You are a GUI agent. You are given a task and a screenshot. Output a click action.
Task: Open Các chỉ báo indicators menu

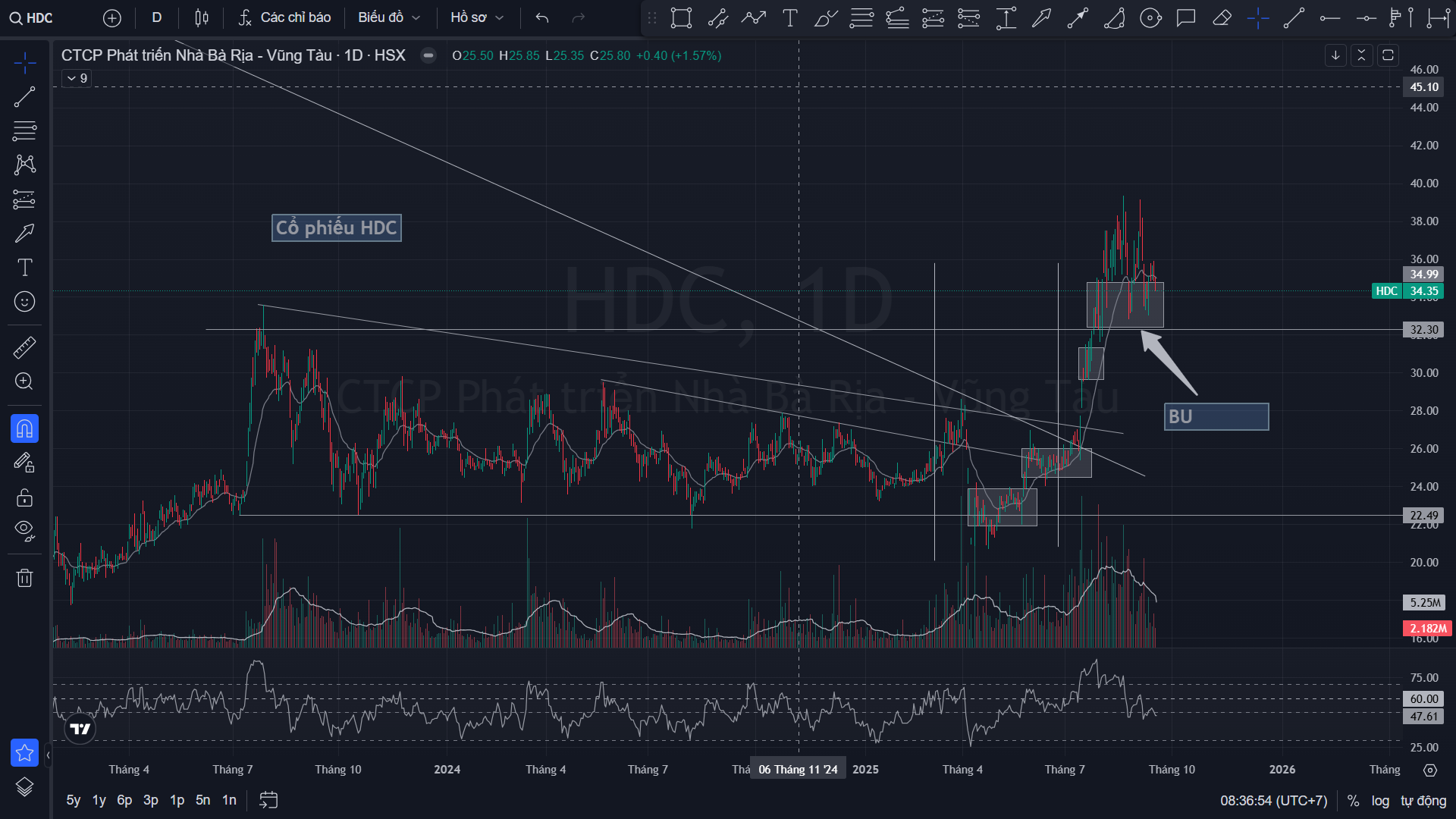[285, 17]
